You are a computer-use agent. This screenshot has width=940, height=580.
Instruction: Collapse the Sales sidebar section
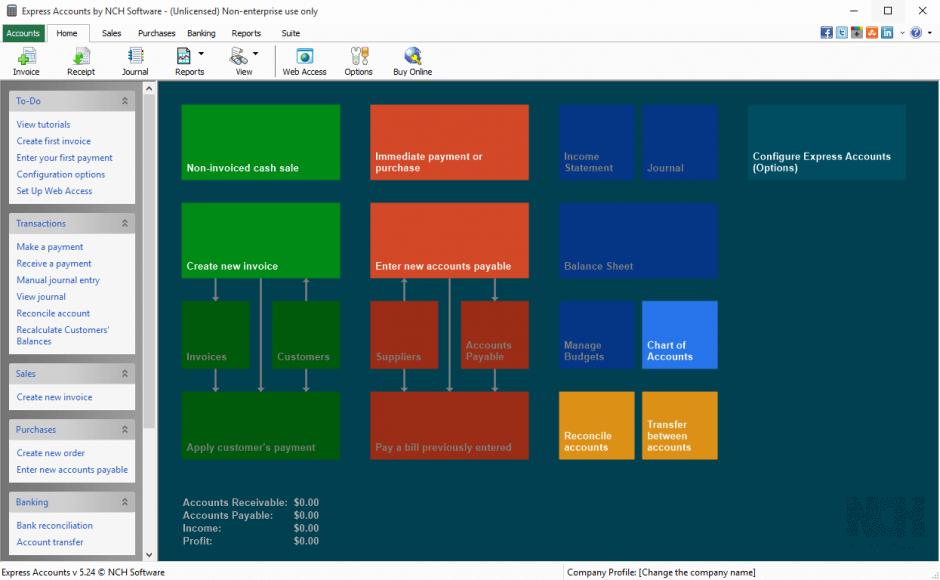(125, 374)
